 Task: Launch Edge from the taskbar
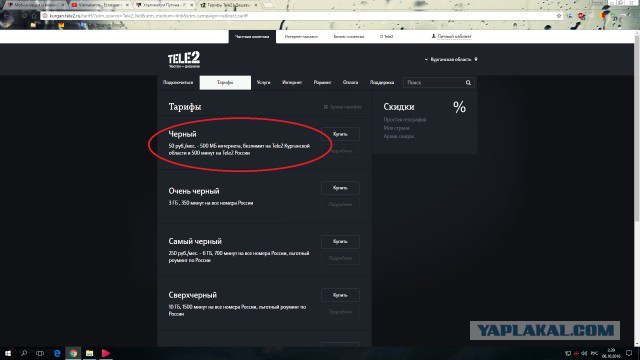(57, 353)
